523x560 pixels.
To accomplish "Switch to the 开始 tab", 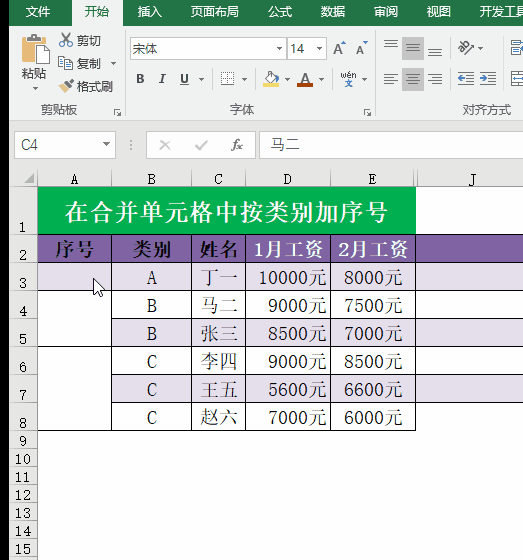I will coord(97,12).
